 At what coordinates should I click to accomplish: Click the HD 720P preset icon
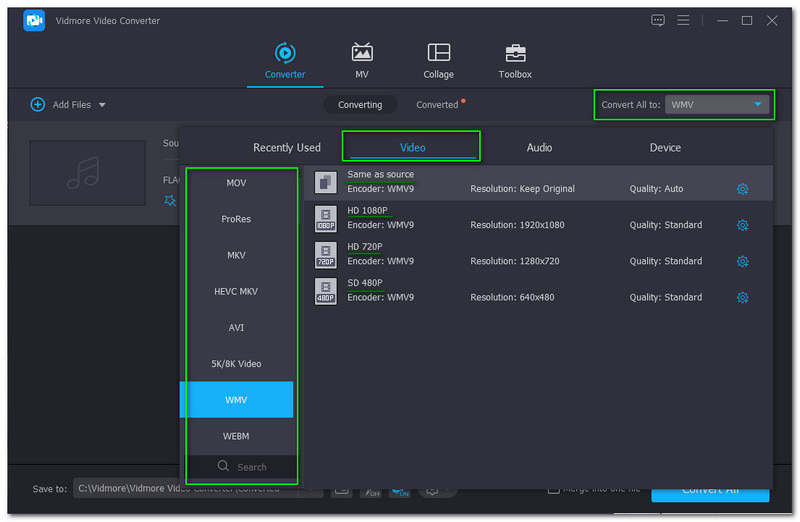tap(325, 255)
